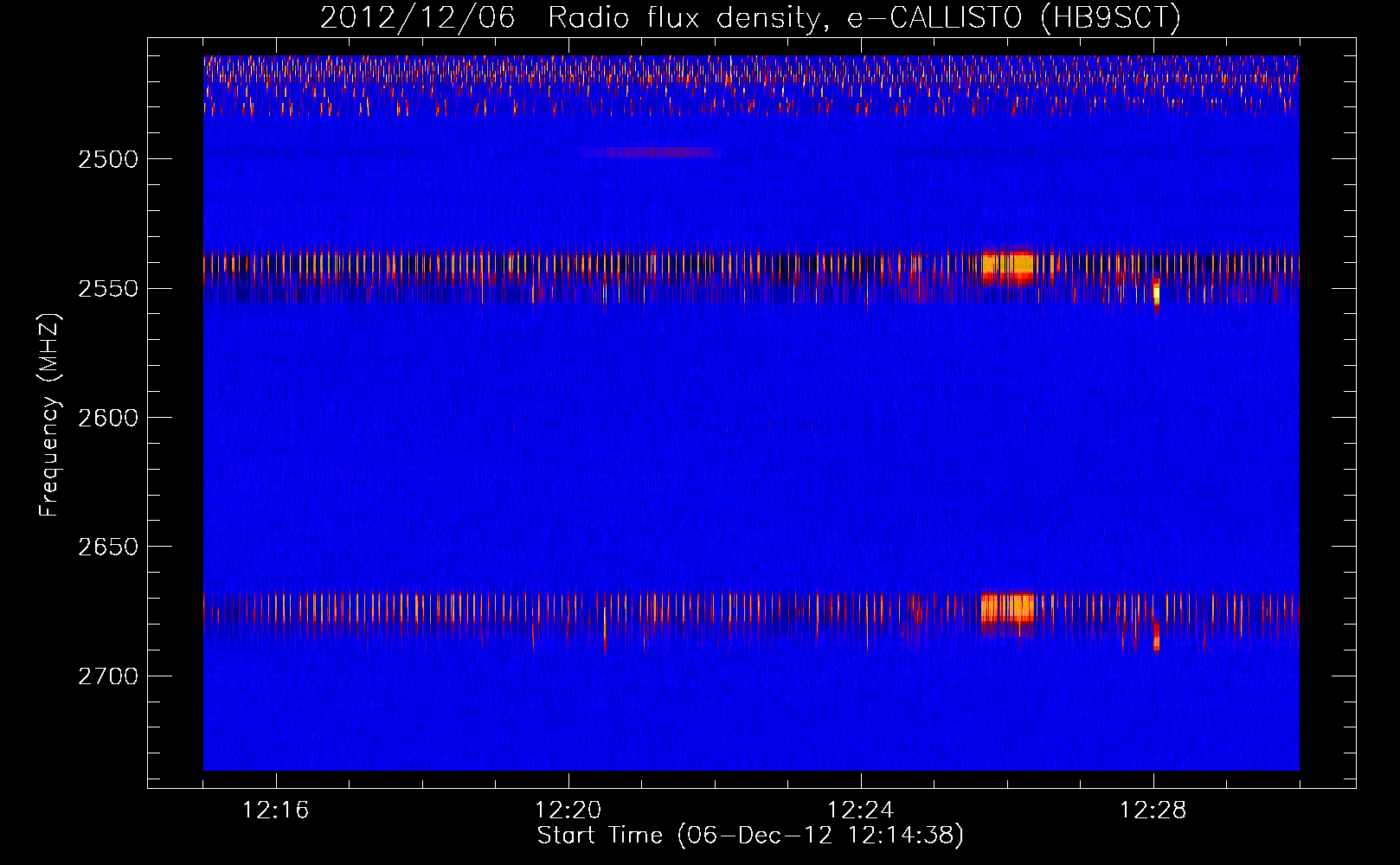This screenshot has width=1400, height=865.
Task: Click the 12:24 time axis label
Action: [861, 811]
